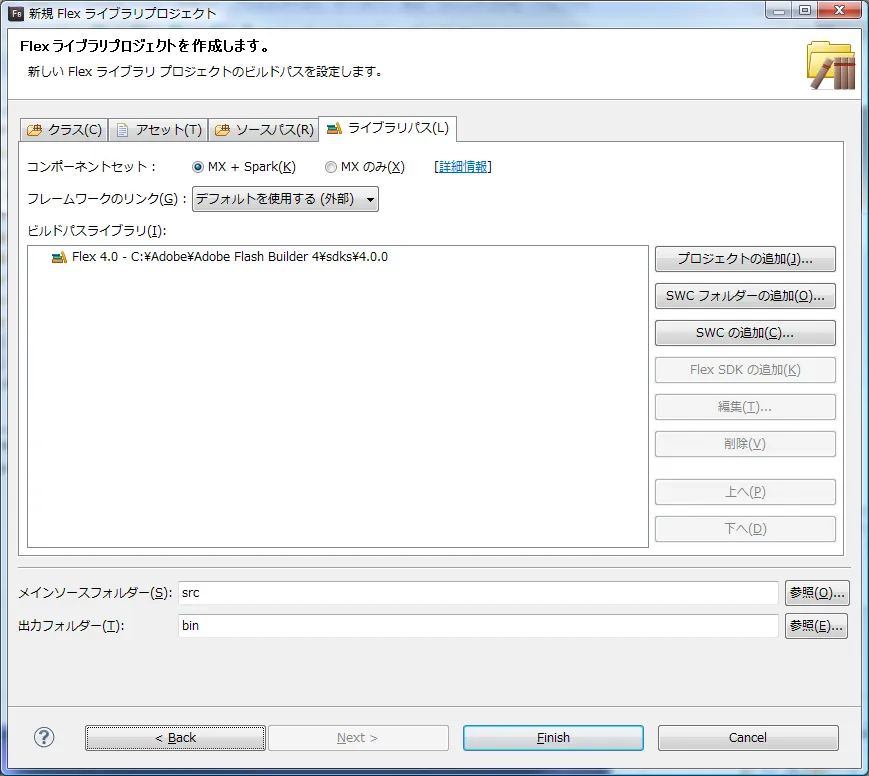This screenshot has width=869, height=776.
Task: Click the クラス(C) tab folder icon
Action: tap(34, 130)
